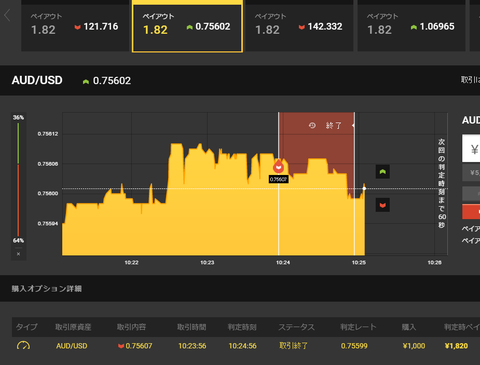This screenshot has height=365, width=480.
Task: Click the 取引内容 column header
Action: tap(131, 327)
